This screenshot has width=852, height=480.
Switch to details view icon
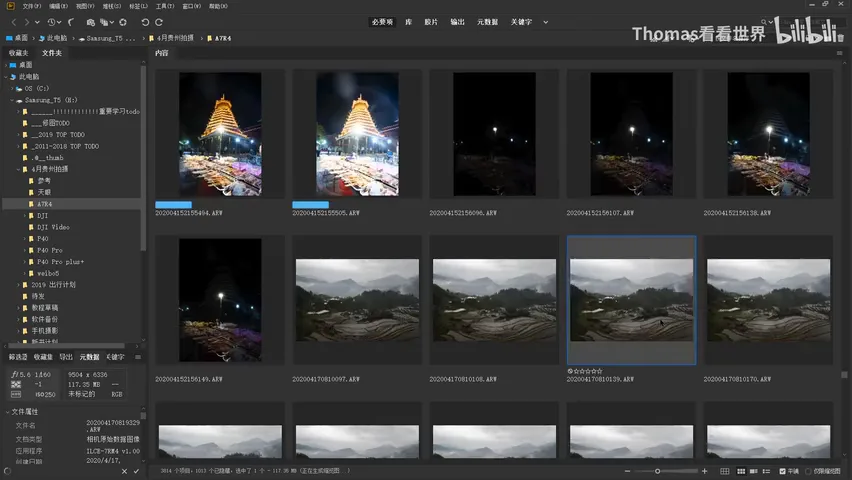(x=754, y=471)
